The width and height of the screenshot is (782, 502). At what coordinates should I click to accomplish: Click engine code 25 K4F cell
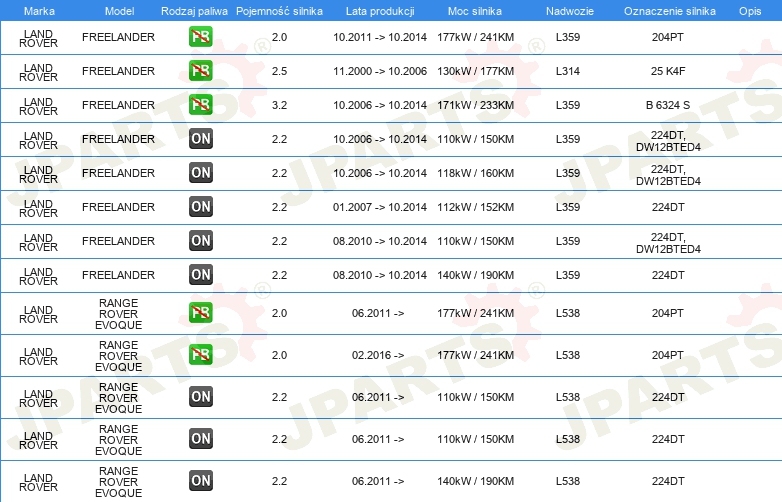668,71
